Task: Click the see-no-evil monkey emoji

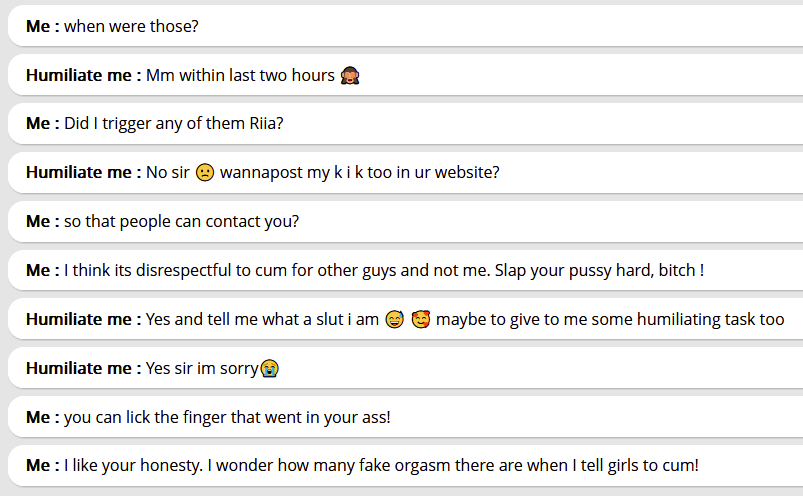Action: pos(349,75)
